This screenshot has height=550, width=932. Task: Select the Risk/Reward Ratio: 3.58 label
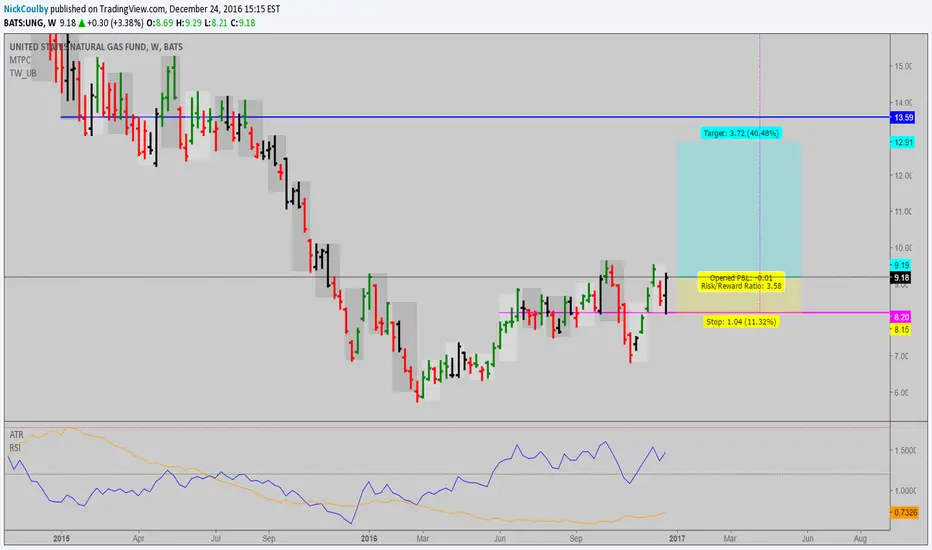[741, 286]
